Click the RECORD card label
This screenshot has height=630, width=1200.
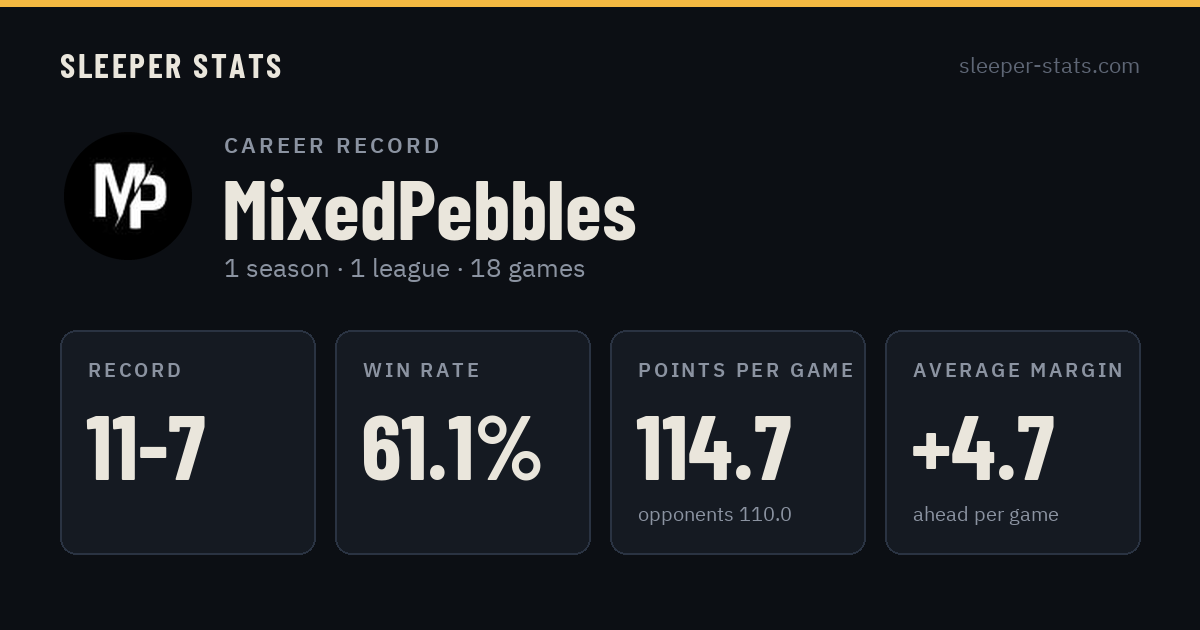pos(135,371)
